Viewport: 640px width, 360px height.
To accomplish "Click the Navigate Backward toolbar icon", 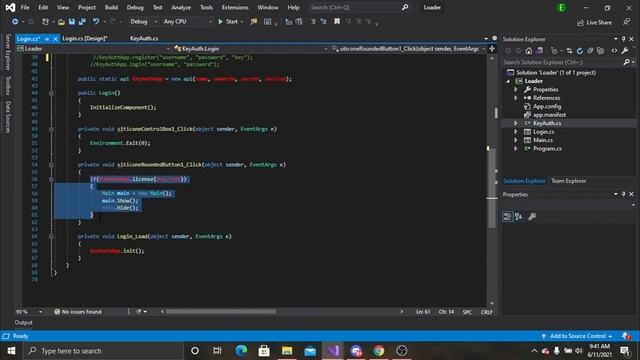I will (15, 22).
